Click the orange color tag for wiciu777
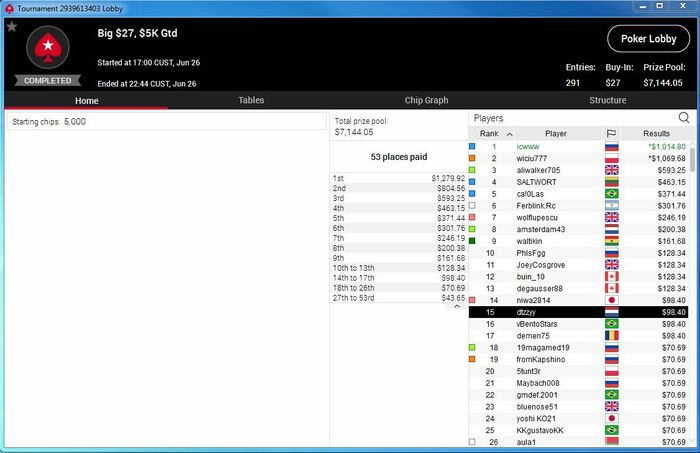This screenshot has height=453, width=700. coord(472,158)
